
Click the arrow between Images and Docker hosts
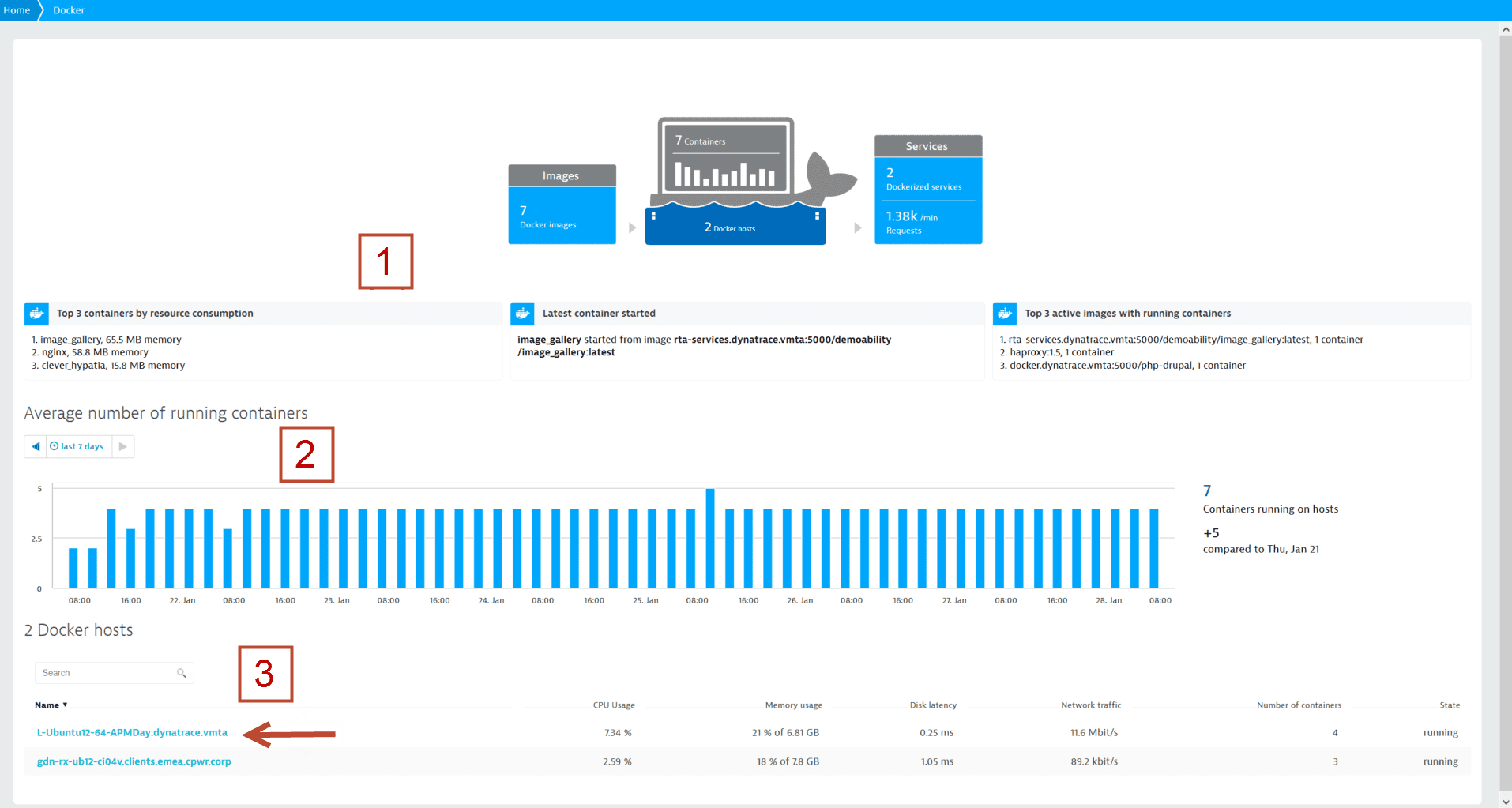click(x=632, y=227)
